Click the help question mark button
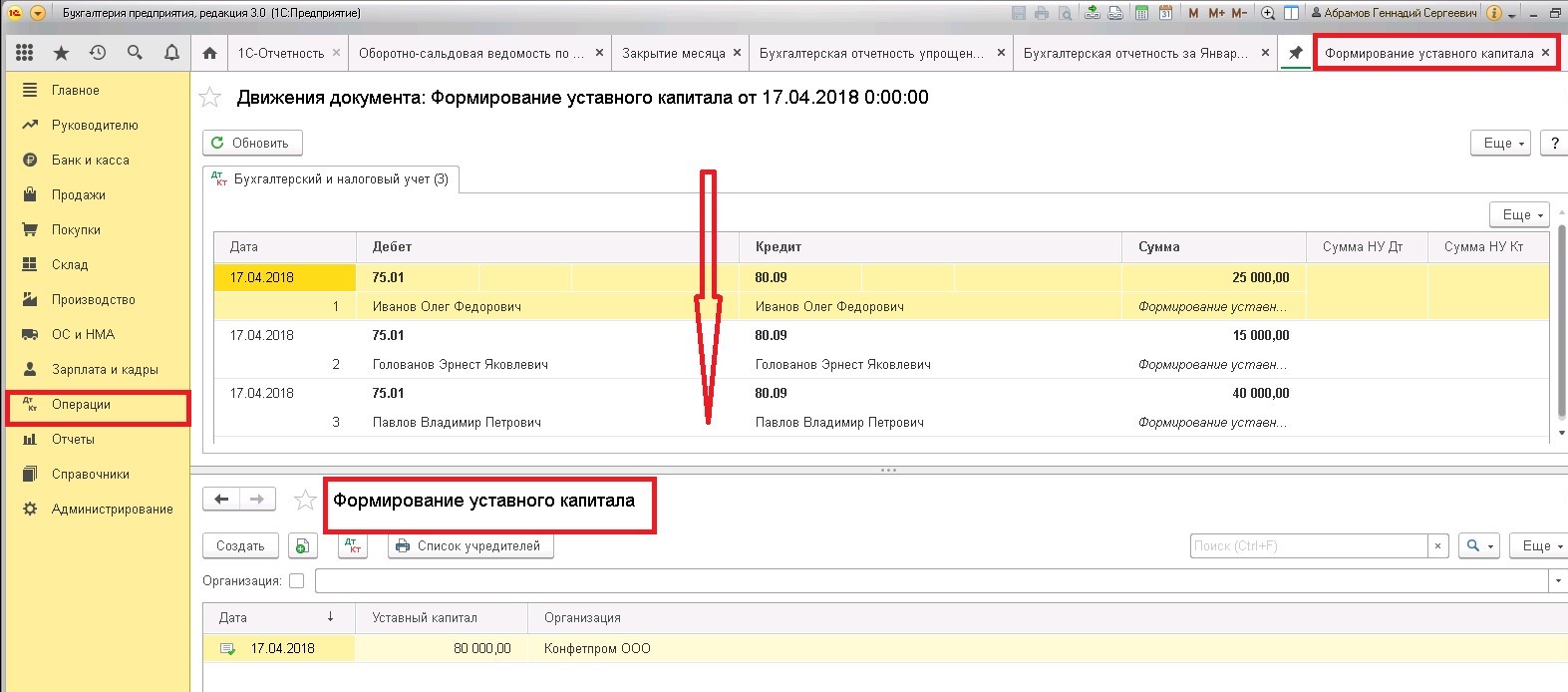 [x=1554, y=143]
